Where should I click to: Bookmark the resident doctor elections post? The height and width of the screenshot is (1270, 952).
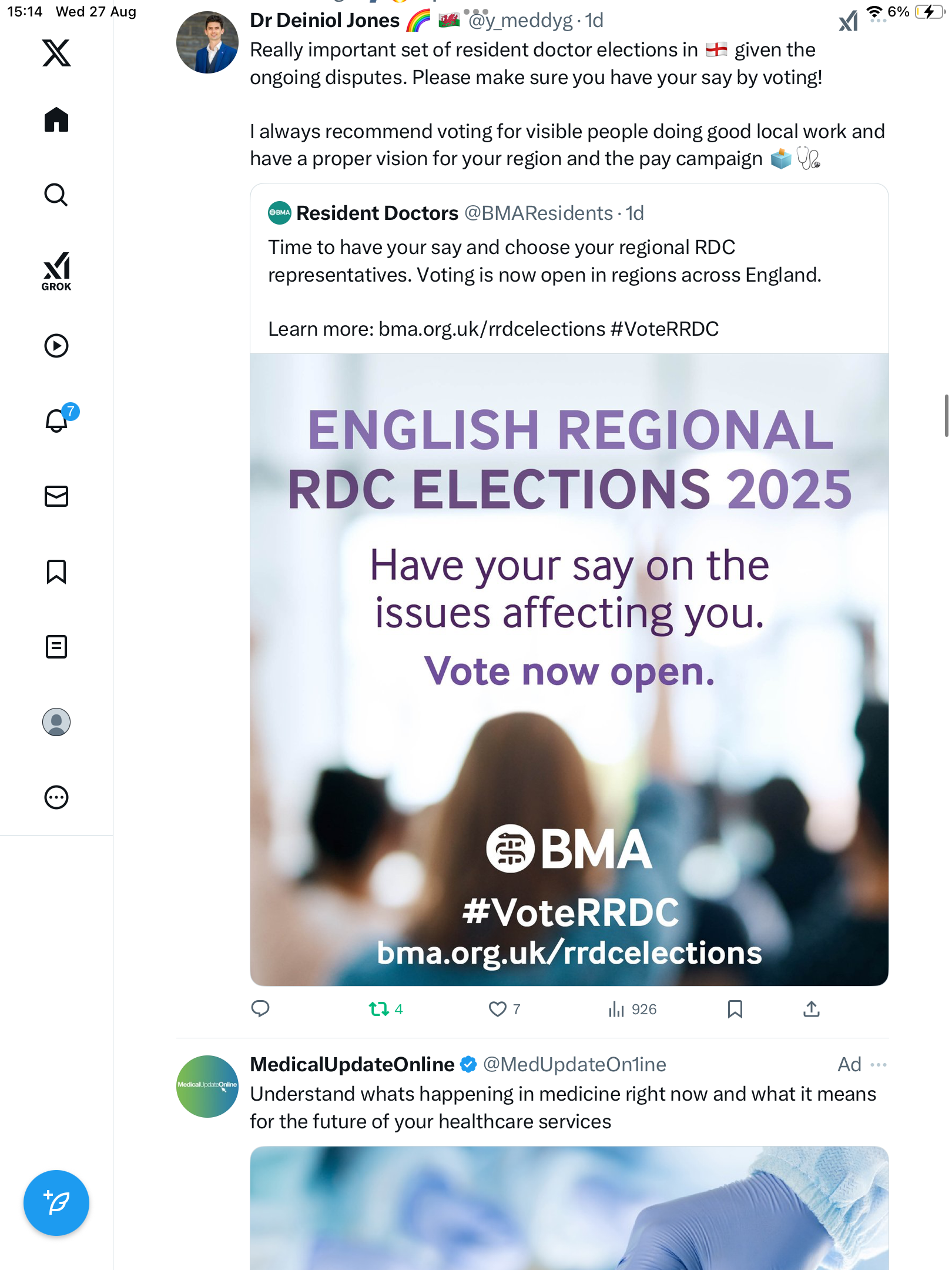[735, 1009]
